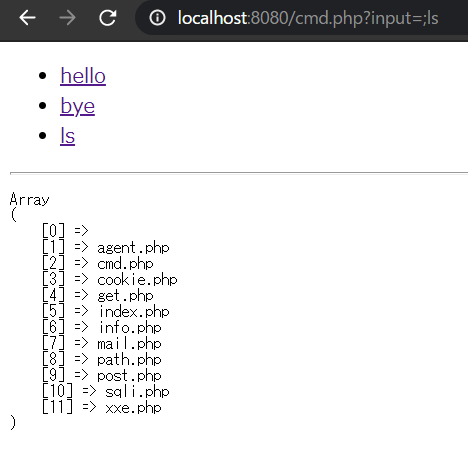
Task: Go back using the browser back arrow
Action: pyautogui.click(x=27, y=18)
